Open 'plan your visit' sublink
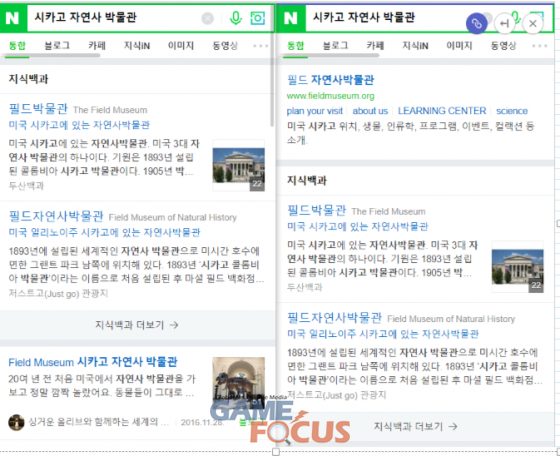 [315, 111]
